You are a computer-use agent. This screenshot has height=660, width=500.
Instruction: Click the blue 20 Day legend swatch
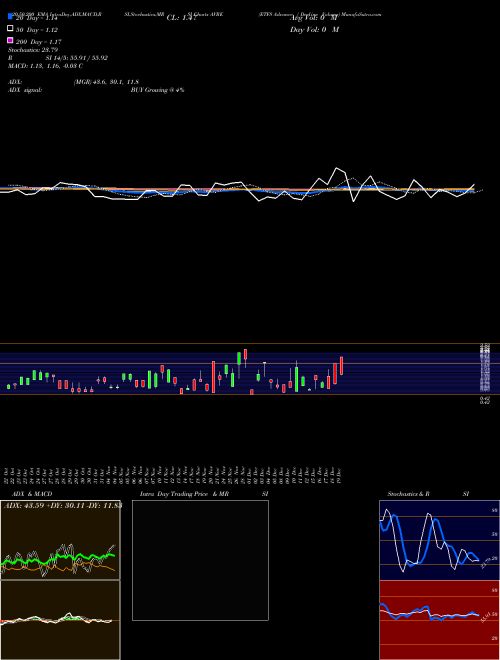(x=10, y=17)
